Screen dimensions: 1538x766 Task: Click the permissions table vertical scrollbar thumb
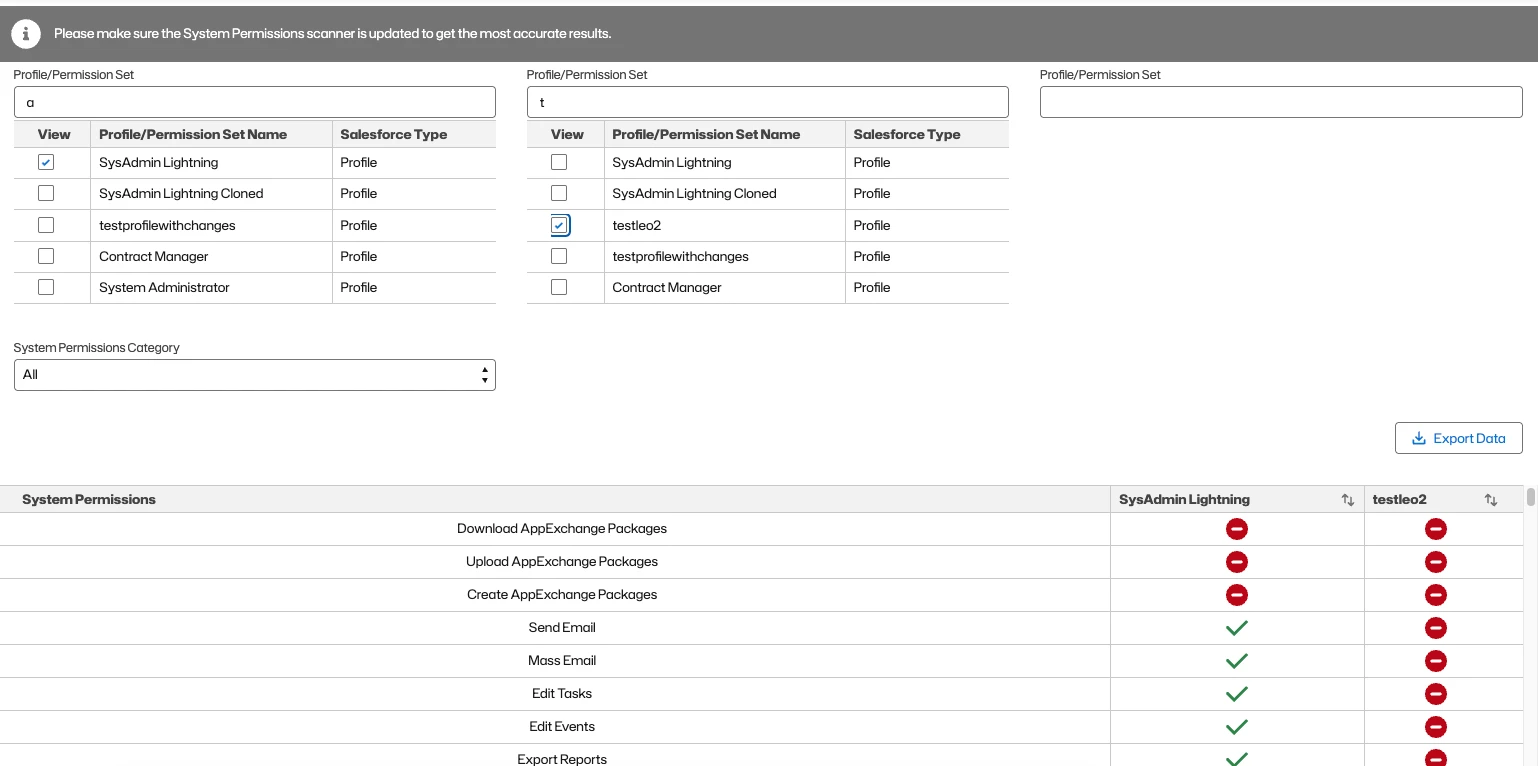[x=1530, y=498]
